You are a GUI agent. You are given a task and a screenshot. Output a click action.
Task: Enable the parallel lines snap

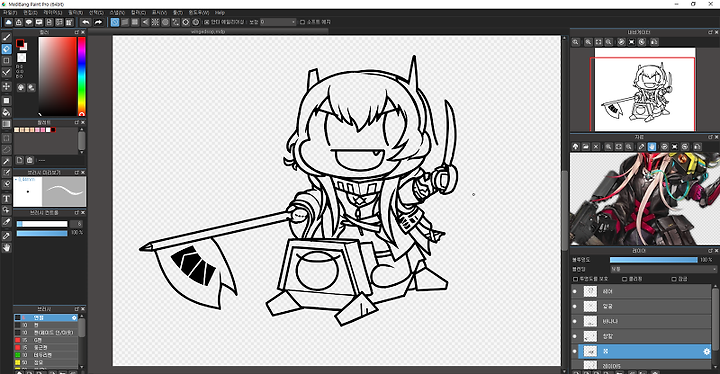coord(125,22)
